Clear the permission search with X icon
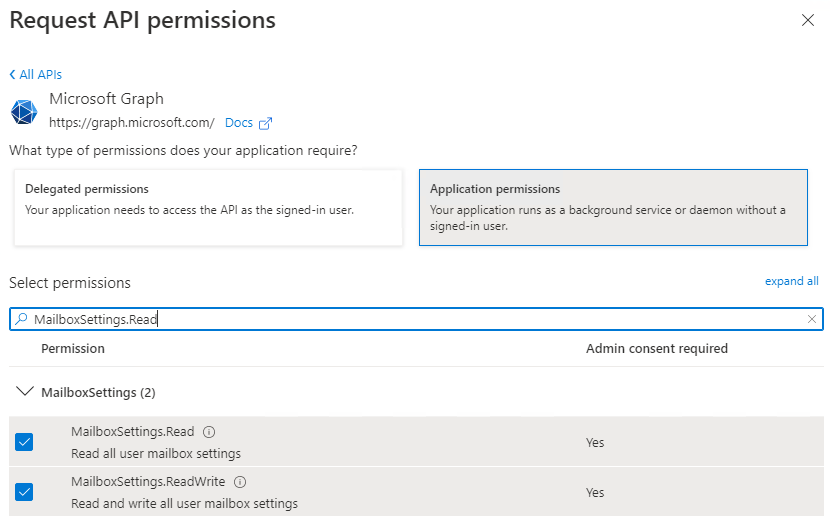830x525 pixels. click(x=812, y=319)
